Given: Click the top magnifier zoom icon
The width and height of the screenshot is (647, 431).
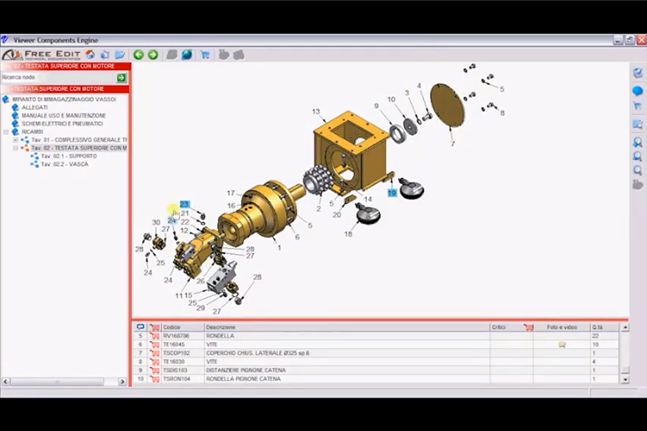Looking at the screenshot, I should (x=638, y=141).
